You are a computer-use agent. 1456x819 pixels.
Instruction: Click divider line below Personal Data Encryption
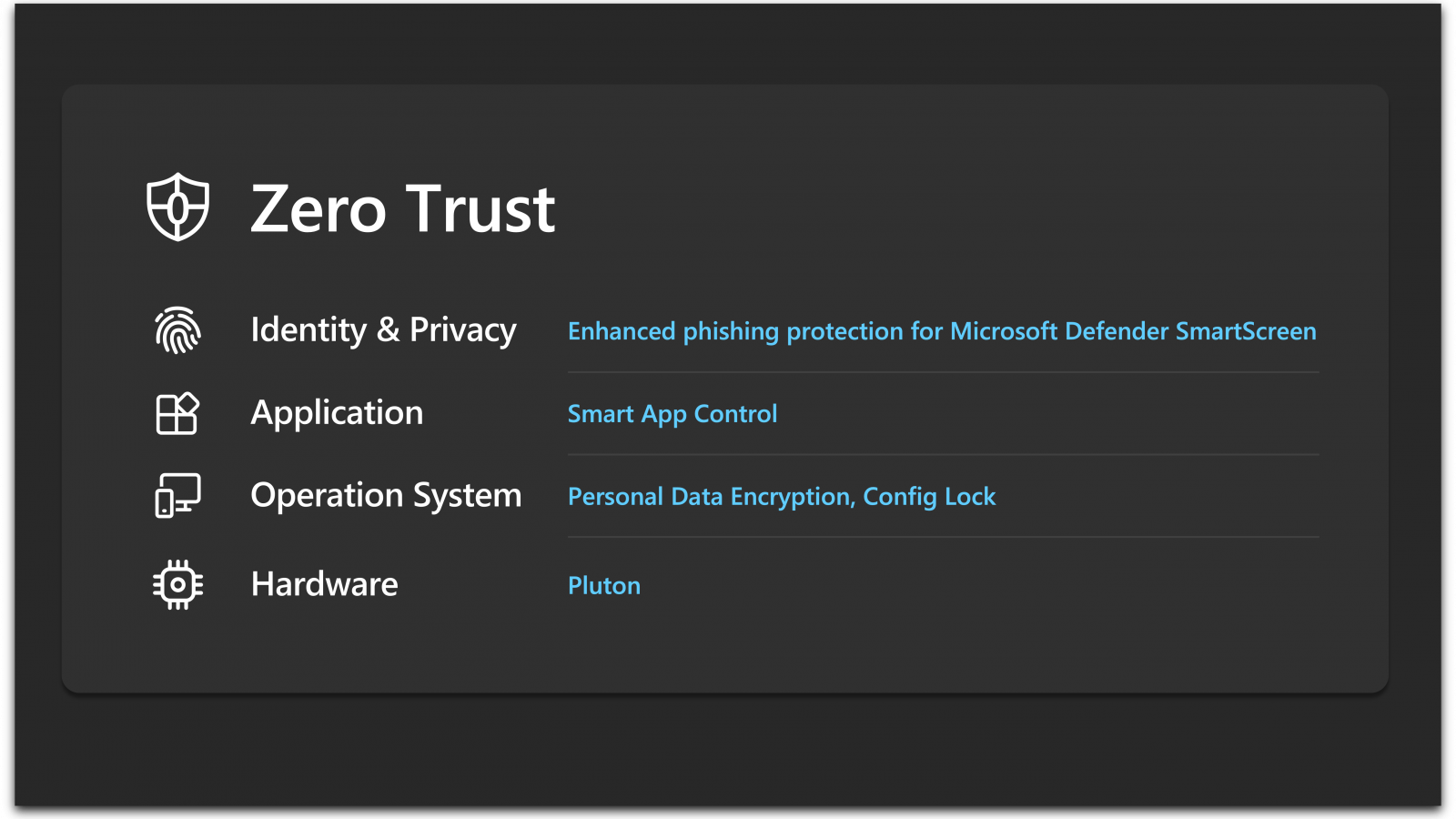943,537
